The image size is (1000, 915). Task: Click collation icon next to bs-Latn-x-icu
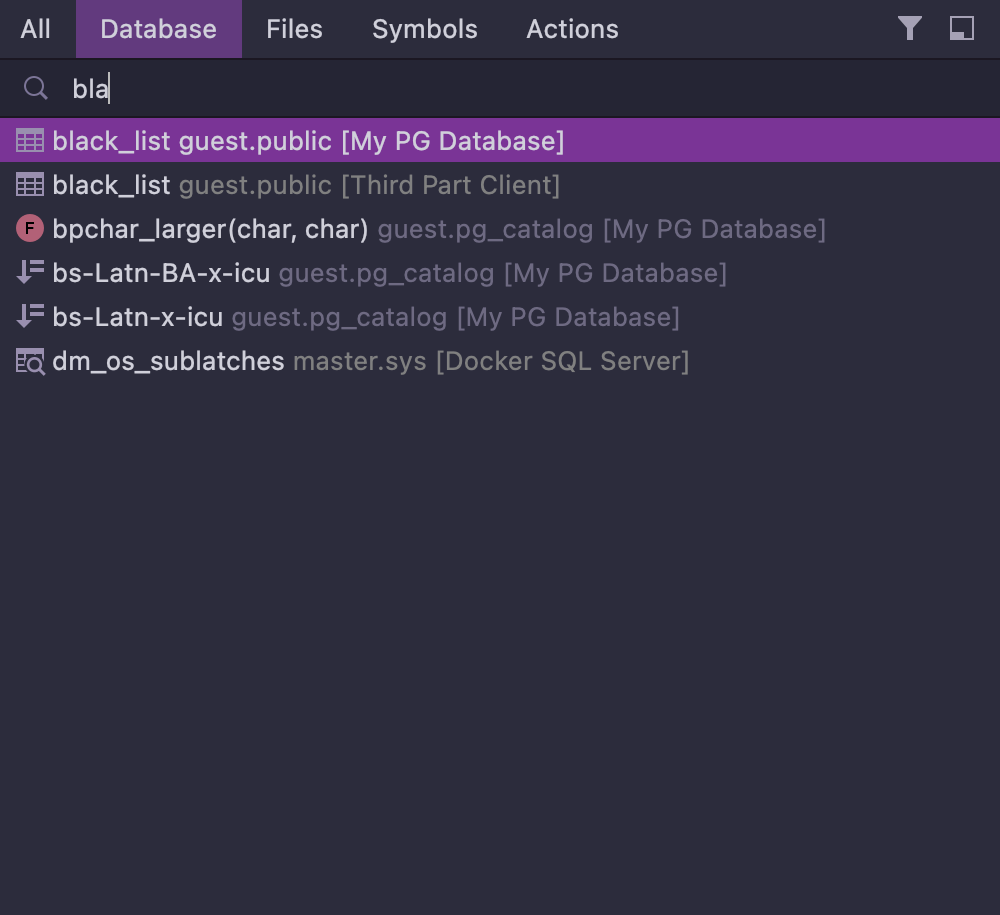(x=30, y=317)
